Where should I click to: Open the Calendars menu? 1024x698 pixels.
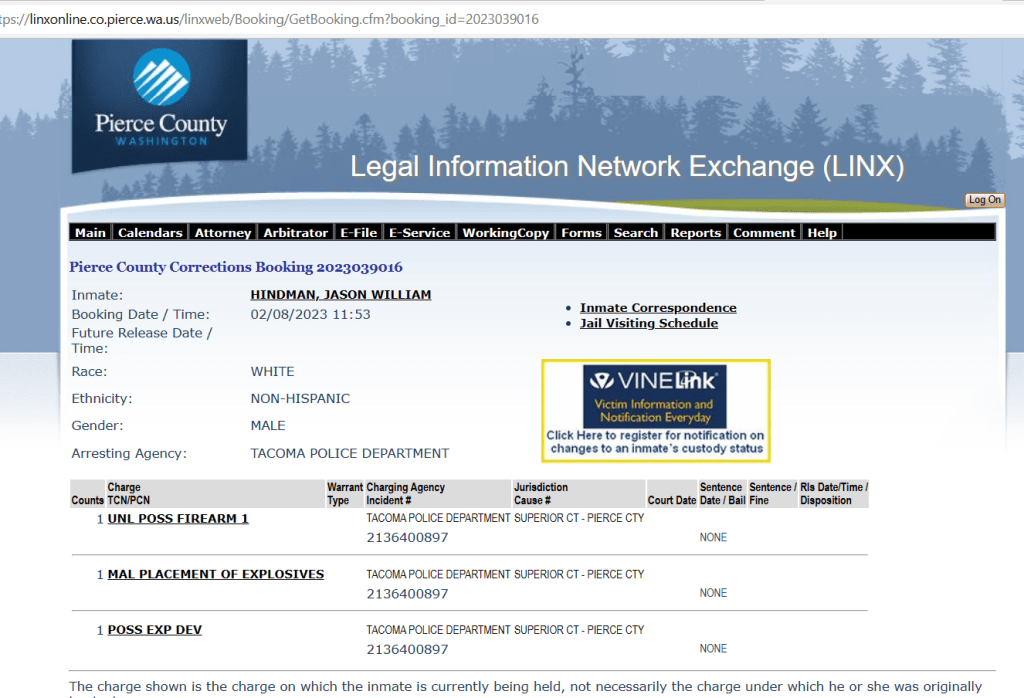150,232
